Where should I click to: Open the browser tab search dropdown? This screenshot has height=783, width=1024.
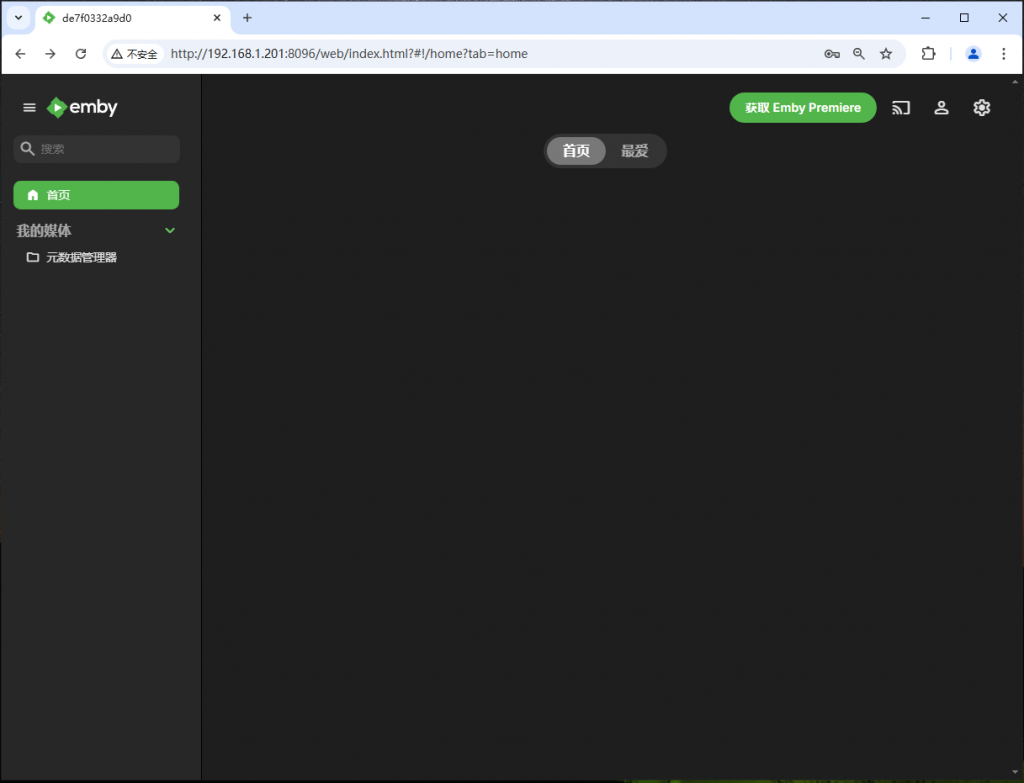(18, 18)
